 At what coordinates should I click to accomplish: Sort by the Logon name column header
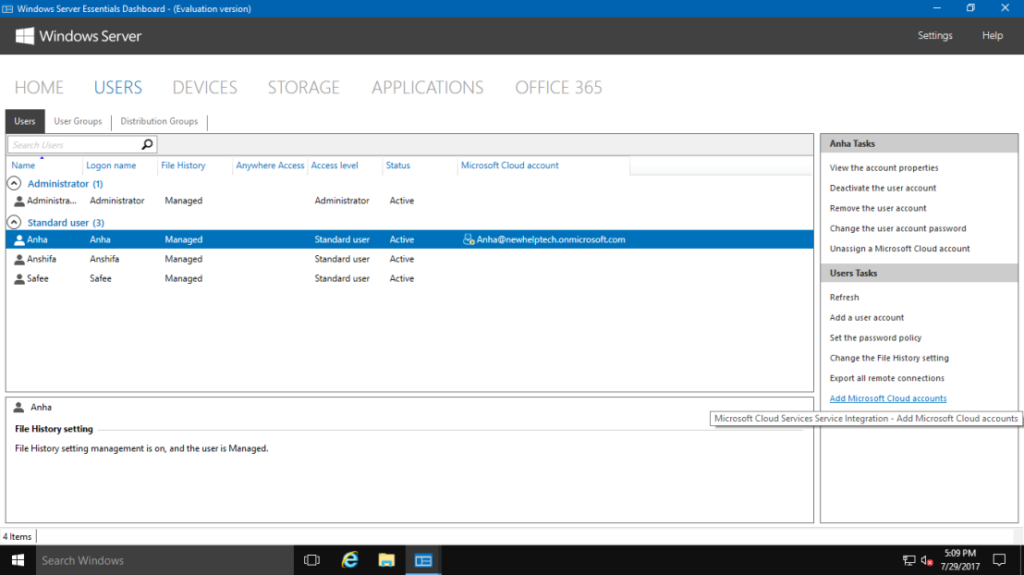[111, 165]
